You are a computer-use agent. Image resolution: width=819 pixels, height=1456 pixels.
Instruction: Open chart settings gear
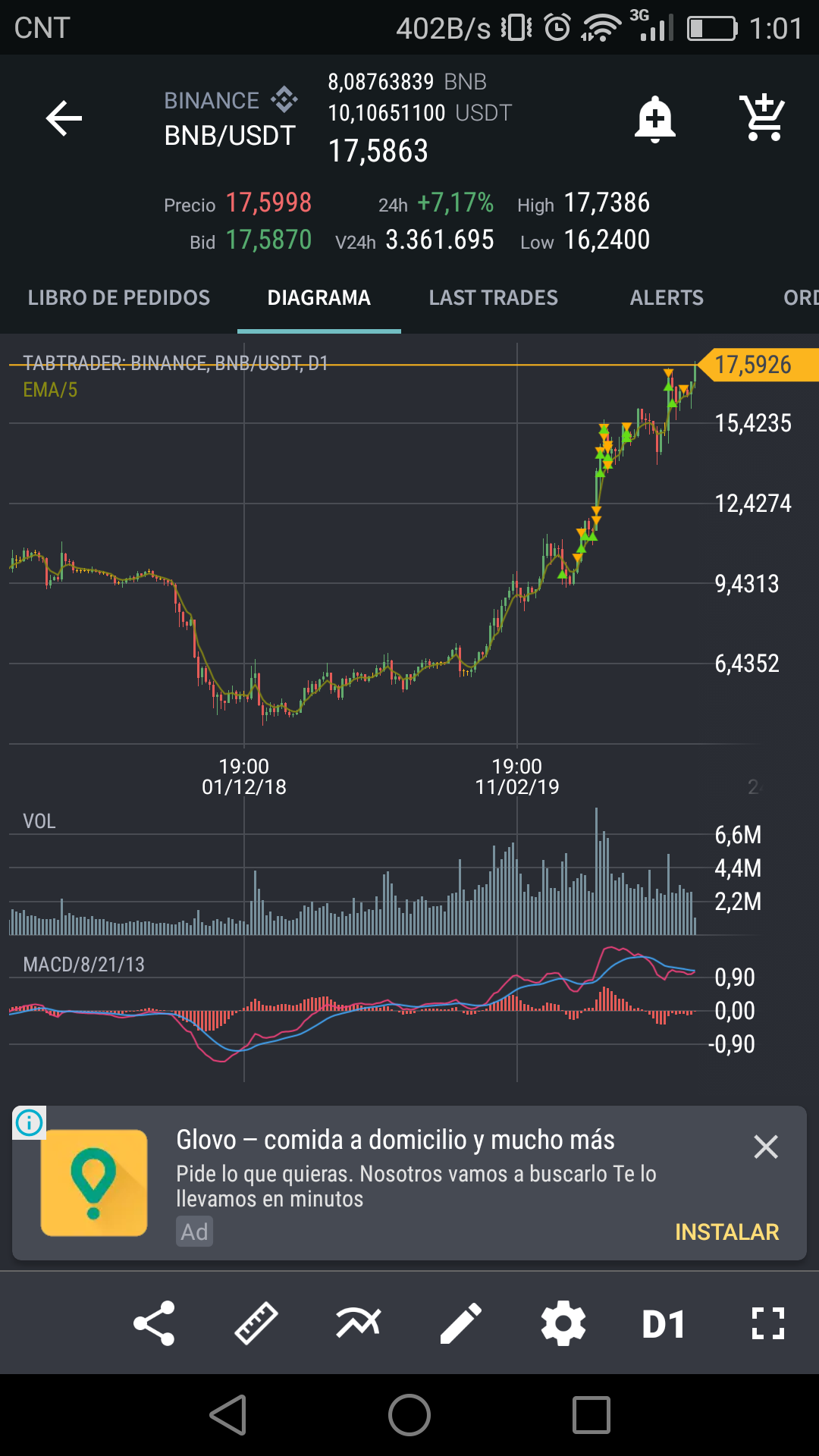click(x=563, y=1323)
